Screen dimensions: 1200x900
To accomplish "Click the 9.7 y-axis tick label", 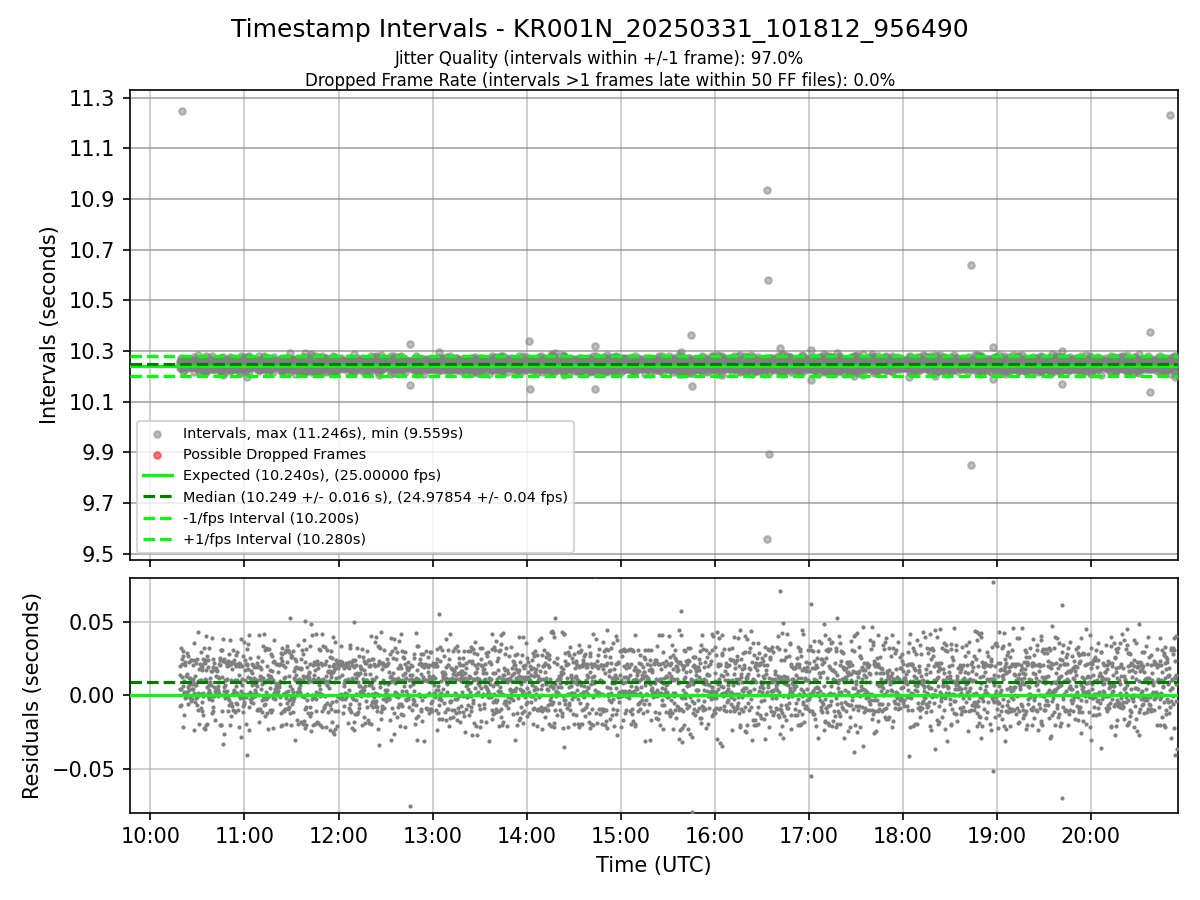I will [100, 503].
